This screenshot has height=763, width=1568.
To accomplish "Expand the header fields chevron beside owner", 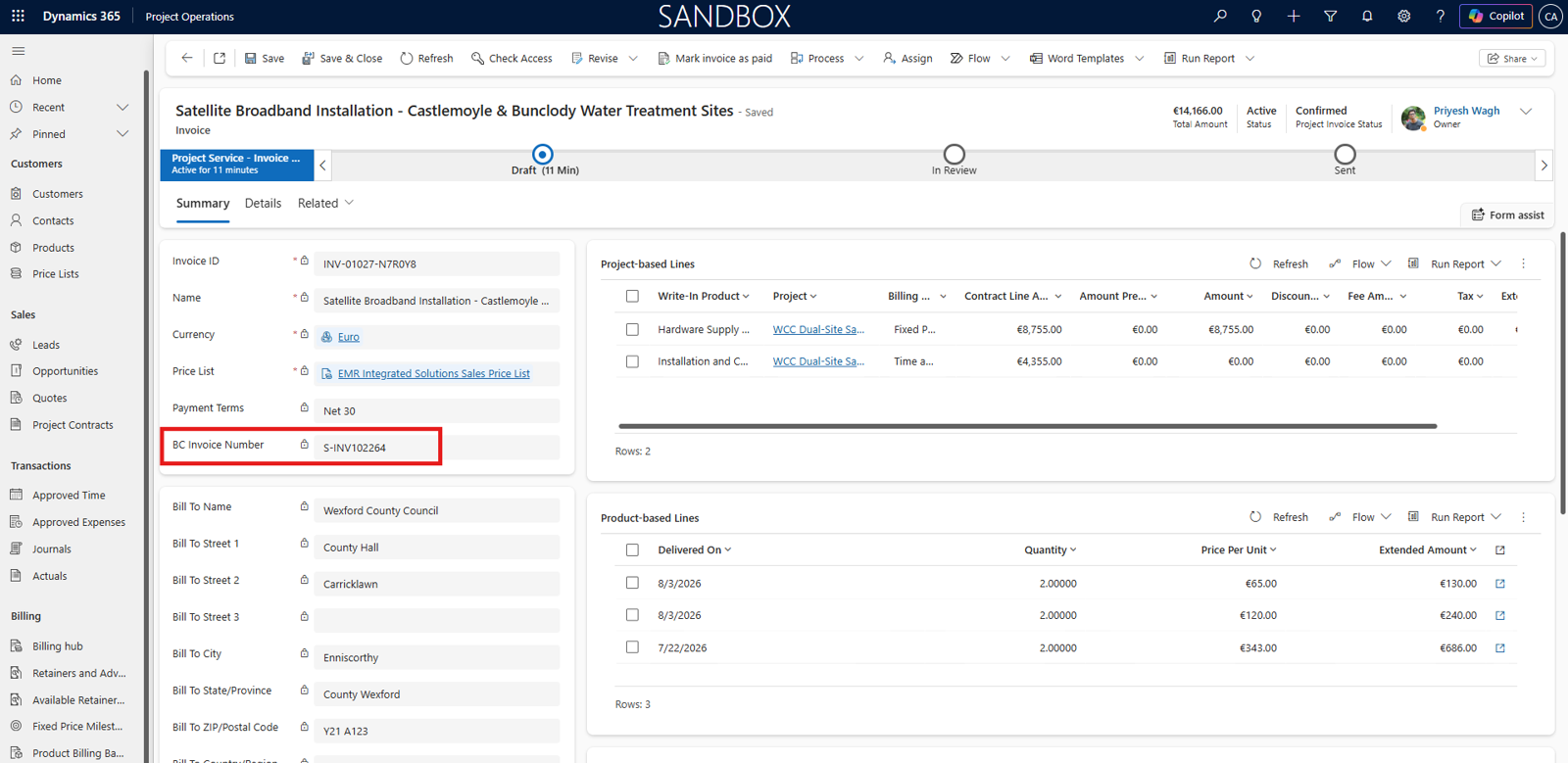I will pyautogui.click(x=1526, y=112).
